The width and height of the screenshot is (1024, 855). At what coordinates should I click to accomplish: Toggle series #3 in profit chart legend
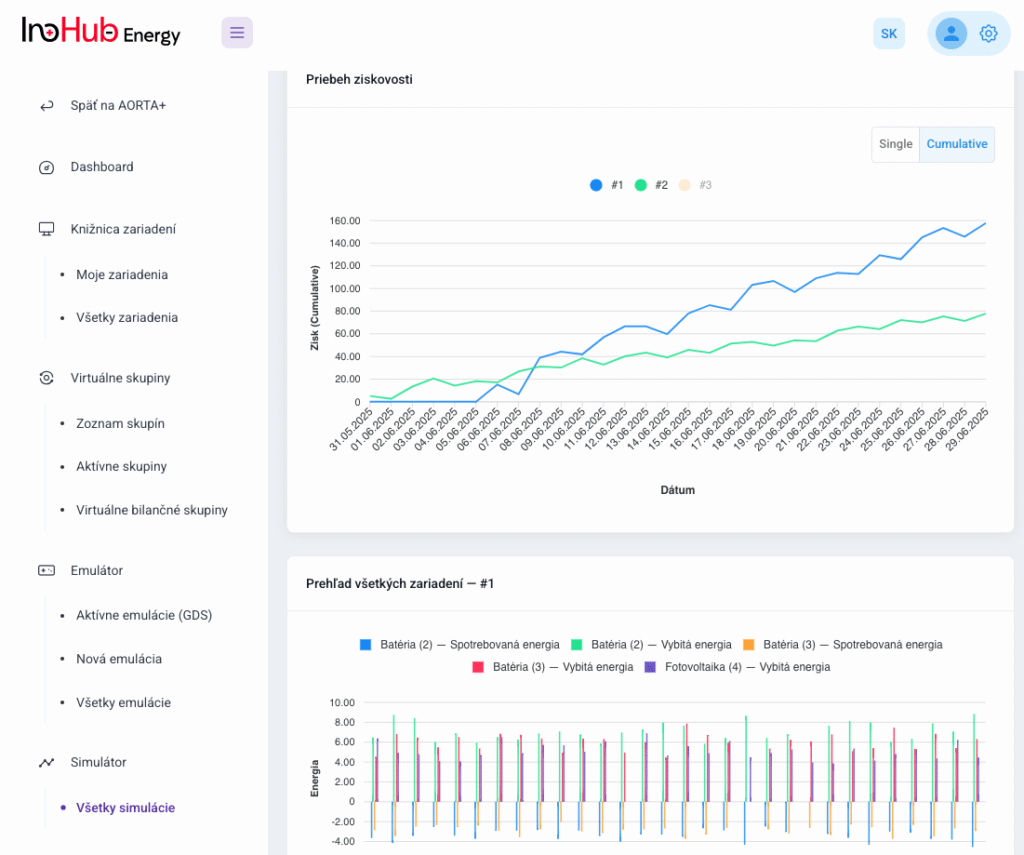[695, 185]
